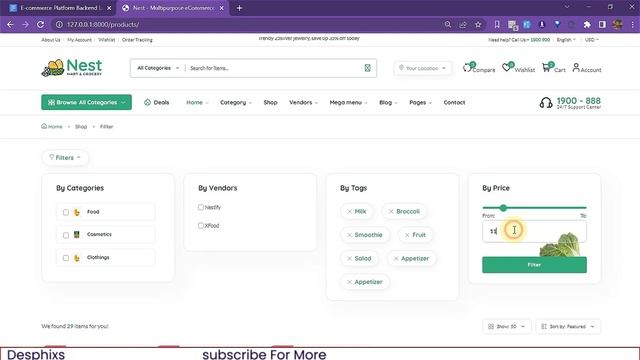This screenshot has width=640, height=360.
Task: Bookmark this page with the star icon
Action: click(x=478, y=24)
